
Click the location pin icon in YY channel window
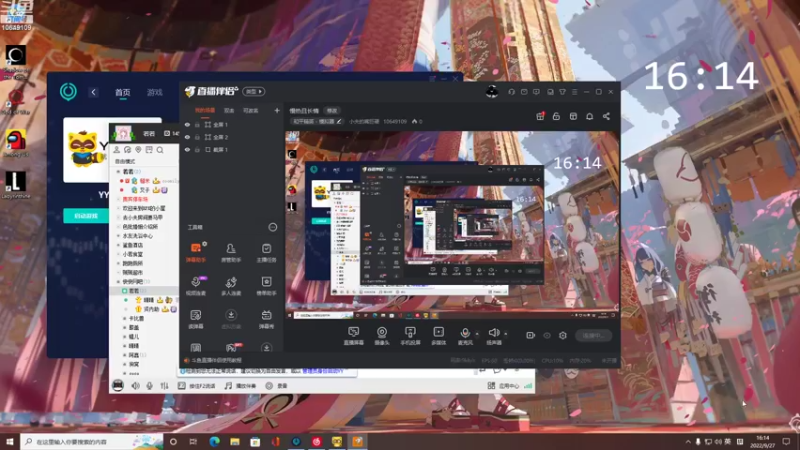point(138,150)
